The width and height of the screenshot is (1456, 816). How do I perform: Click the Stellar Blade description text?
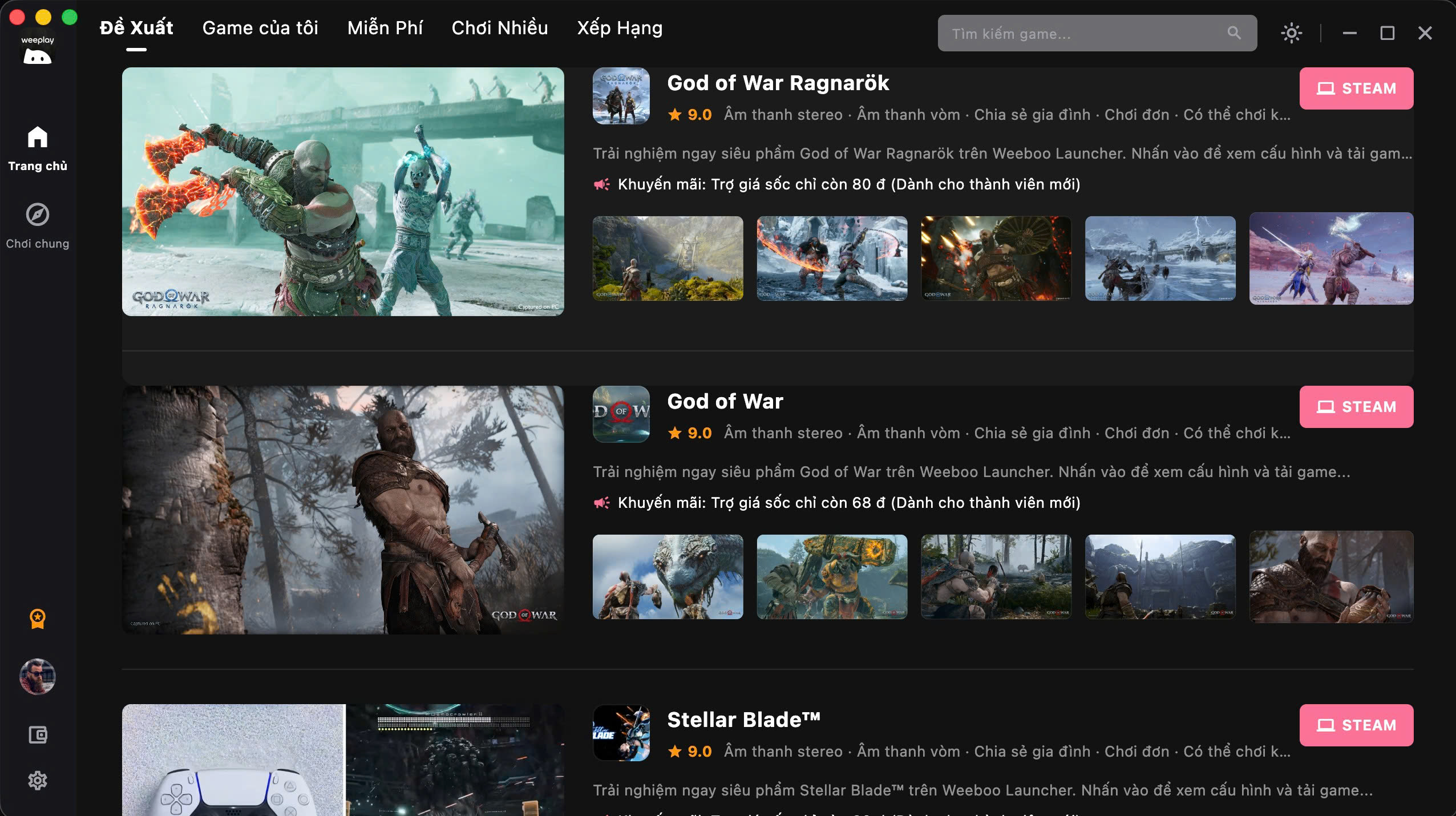pyautogui.click(x=983, y=790)
